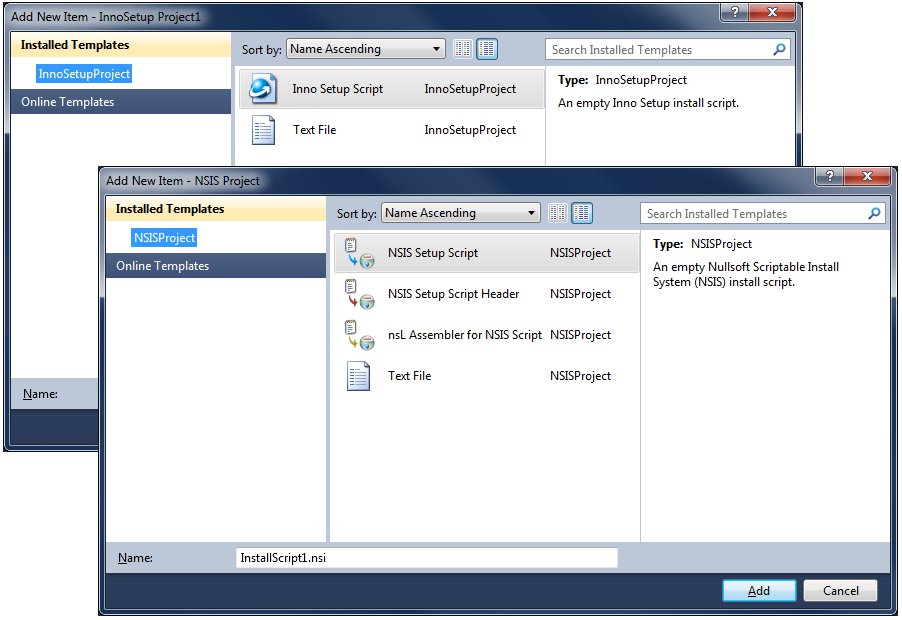Click the nsL Assembler for NSIS Script icon
The height and width of the screenshot is (620, 902).
(359, 335)
